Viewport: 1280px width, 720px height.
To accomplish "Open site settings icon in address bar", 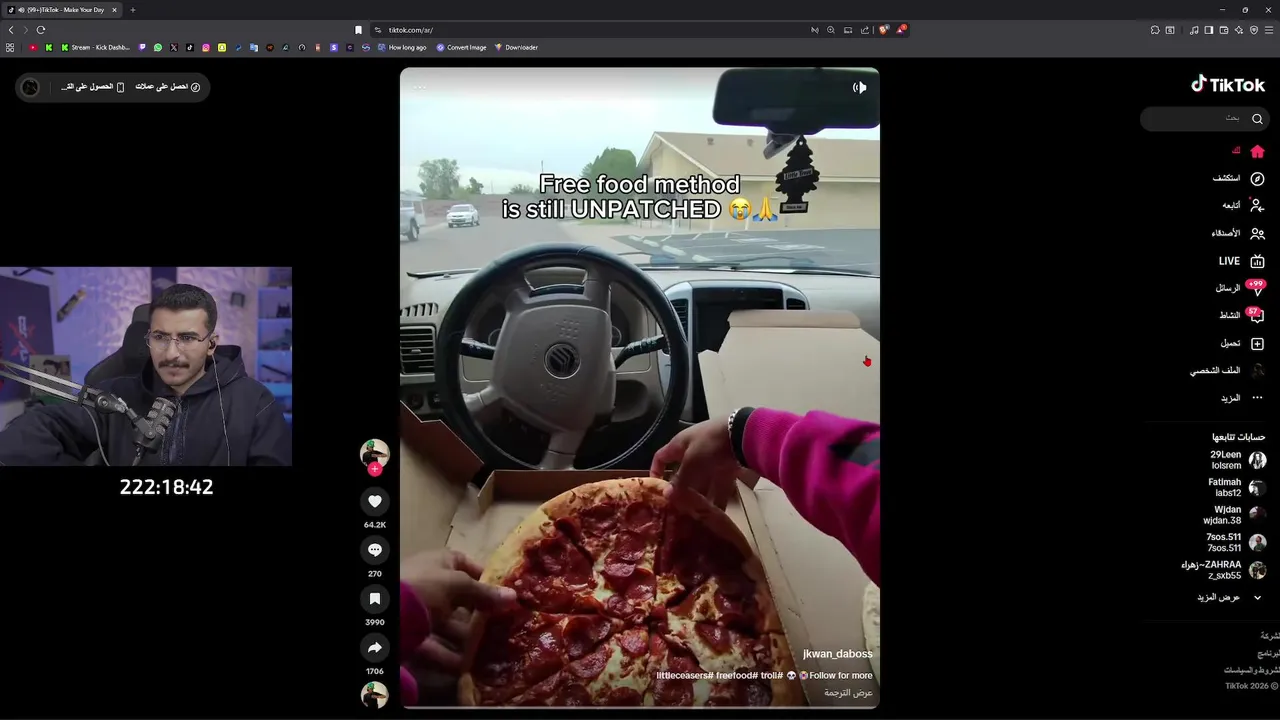I will pos(378,30).
